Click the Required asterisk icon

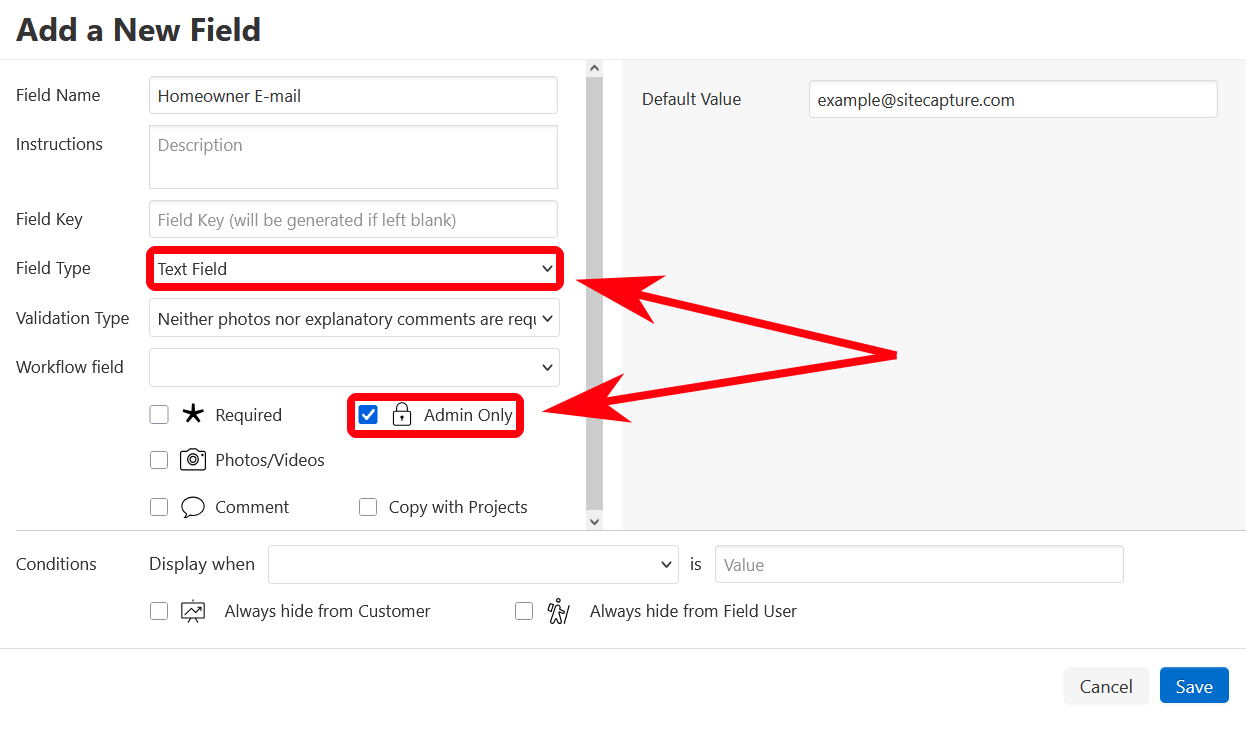(193, 414)
